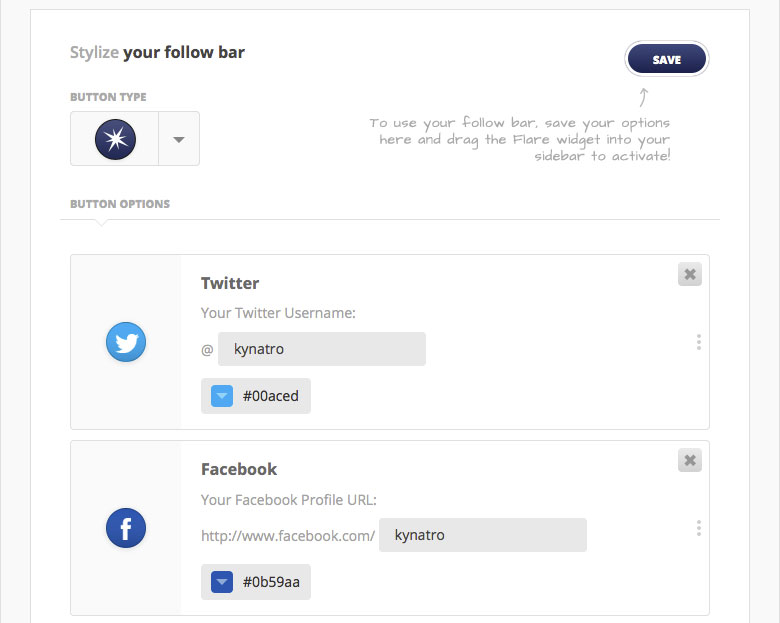The height and width of the screenshot is (623, 780).
Task: Save the follow bar options
Action: 667,59
